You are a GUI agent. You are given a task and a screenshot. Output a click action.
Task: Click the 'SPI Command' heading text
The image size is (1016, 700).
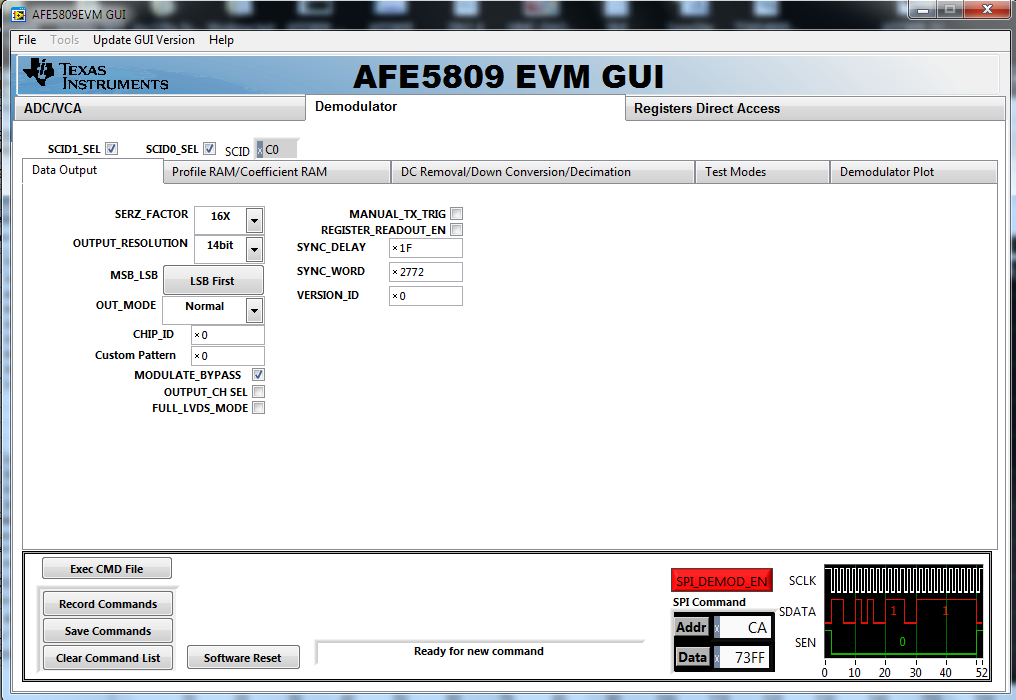[709, 602]
